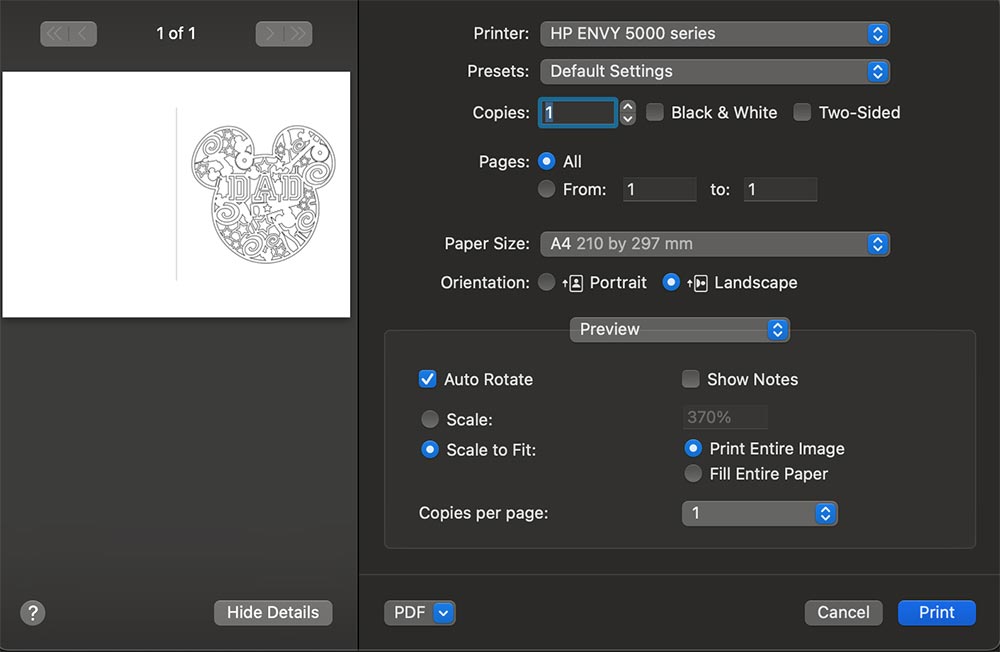Viewport: 1000px width, 652px height.
Task: Click the DAD mouse-head print preview thumbnail
Action: pyautogui.click(x=176, y=195)
